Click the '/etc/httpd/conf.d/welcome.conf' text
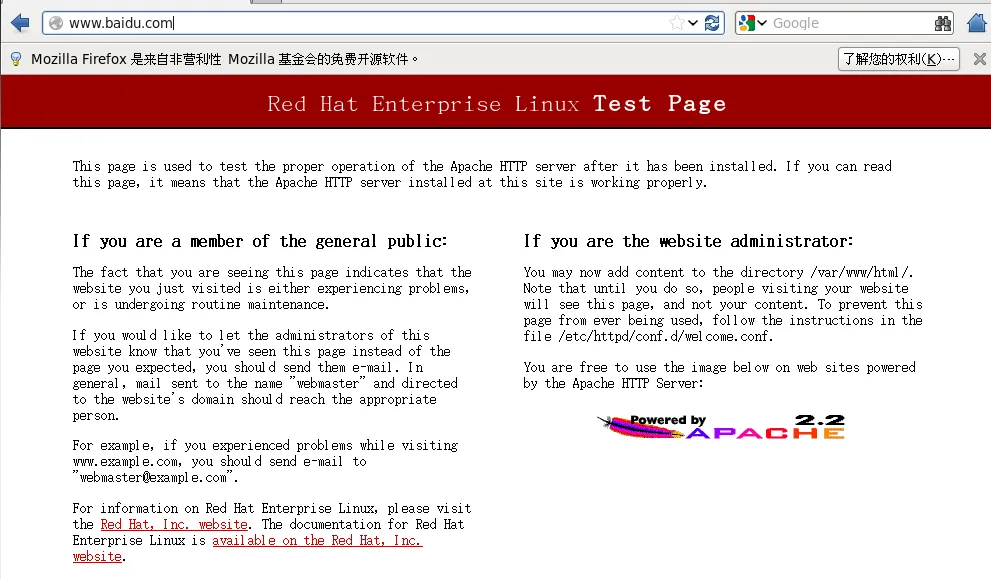Viewport: 991px width, 579px height. click(664, 336)
